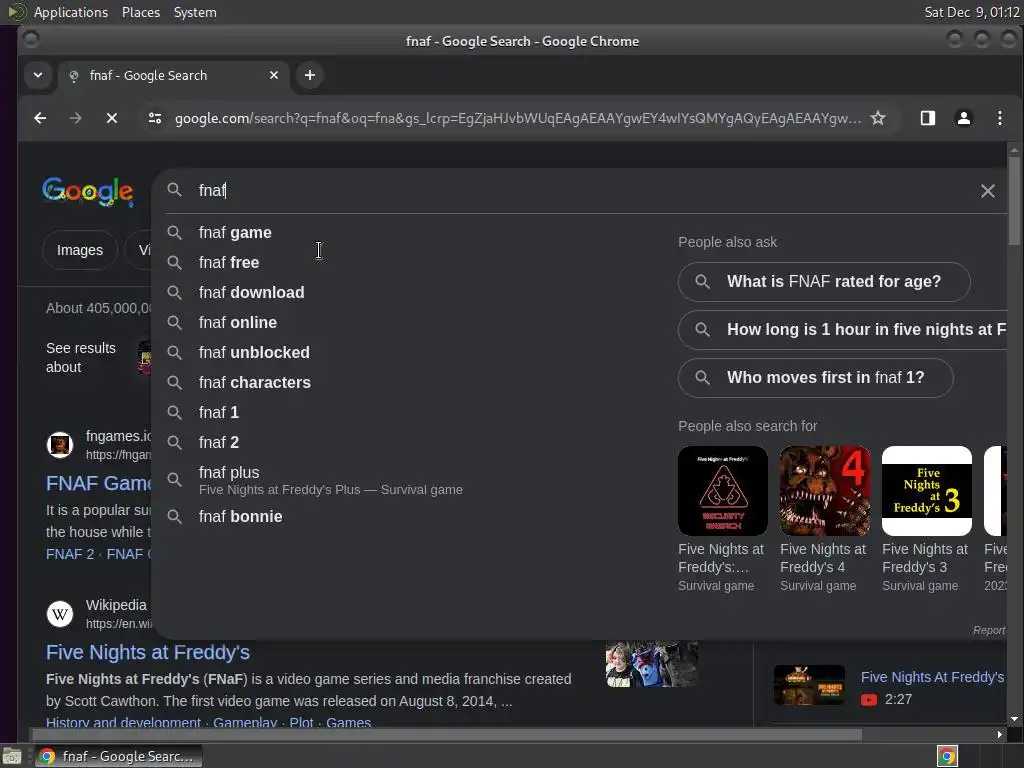Click the 'FNAF 2' sublink under fngames
1024x768 pixels.
click(x=70, y=554)
